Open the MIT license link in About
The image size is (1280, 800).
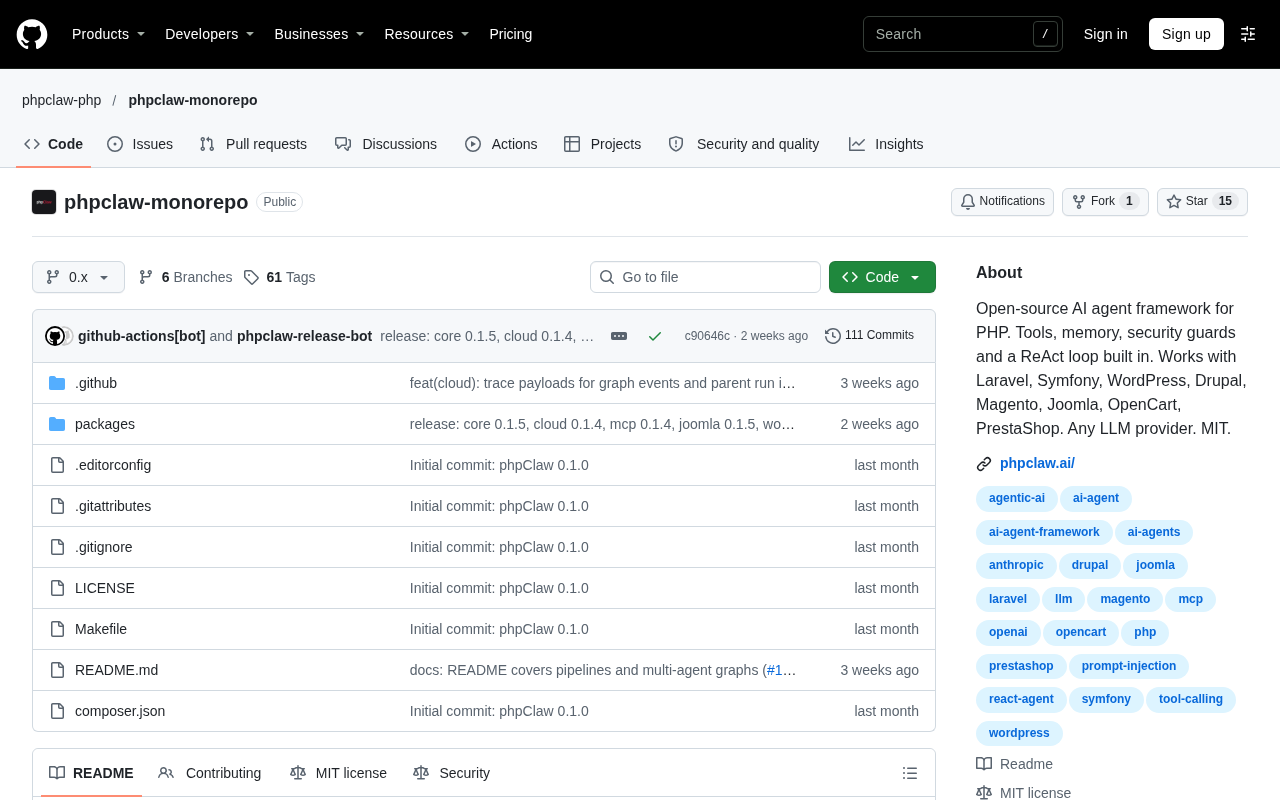click(x=1024, y=793)
